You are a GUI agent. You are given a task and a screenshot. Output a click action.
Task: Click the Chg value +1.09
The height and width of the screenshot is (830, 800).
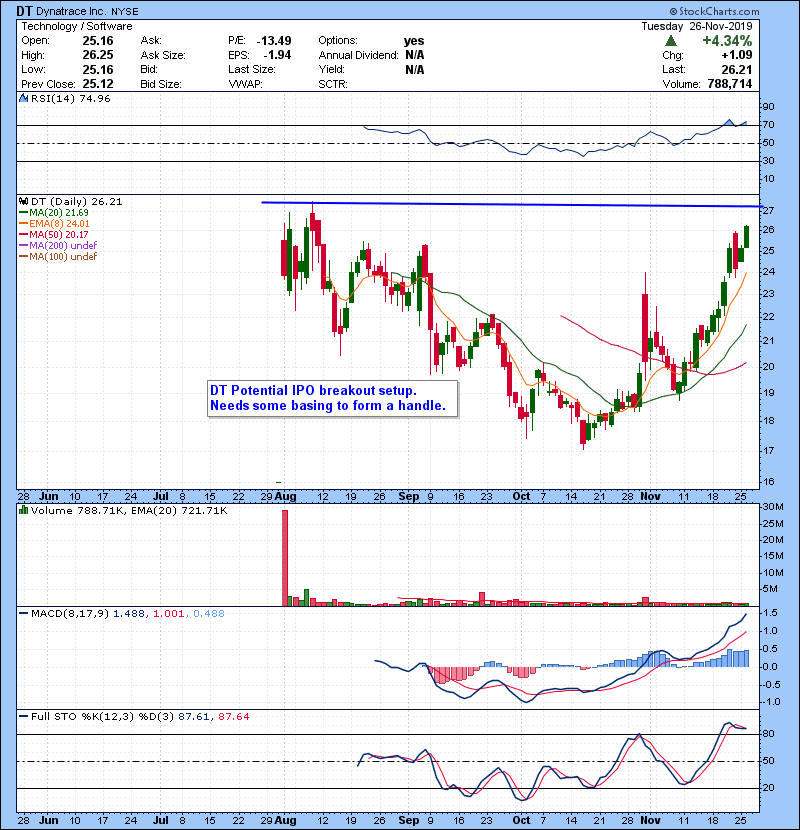click(737, 55)
